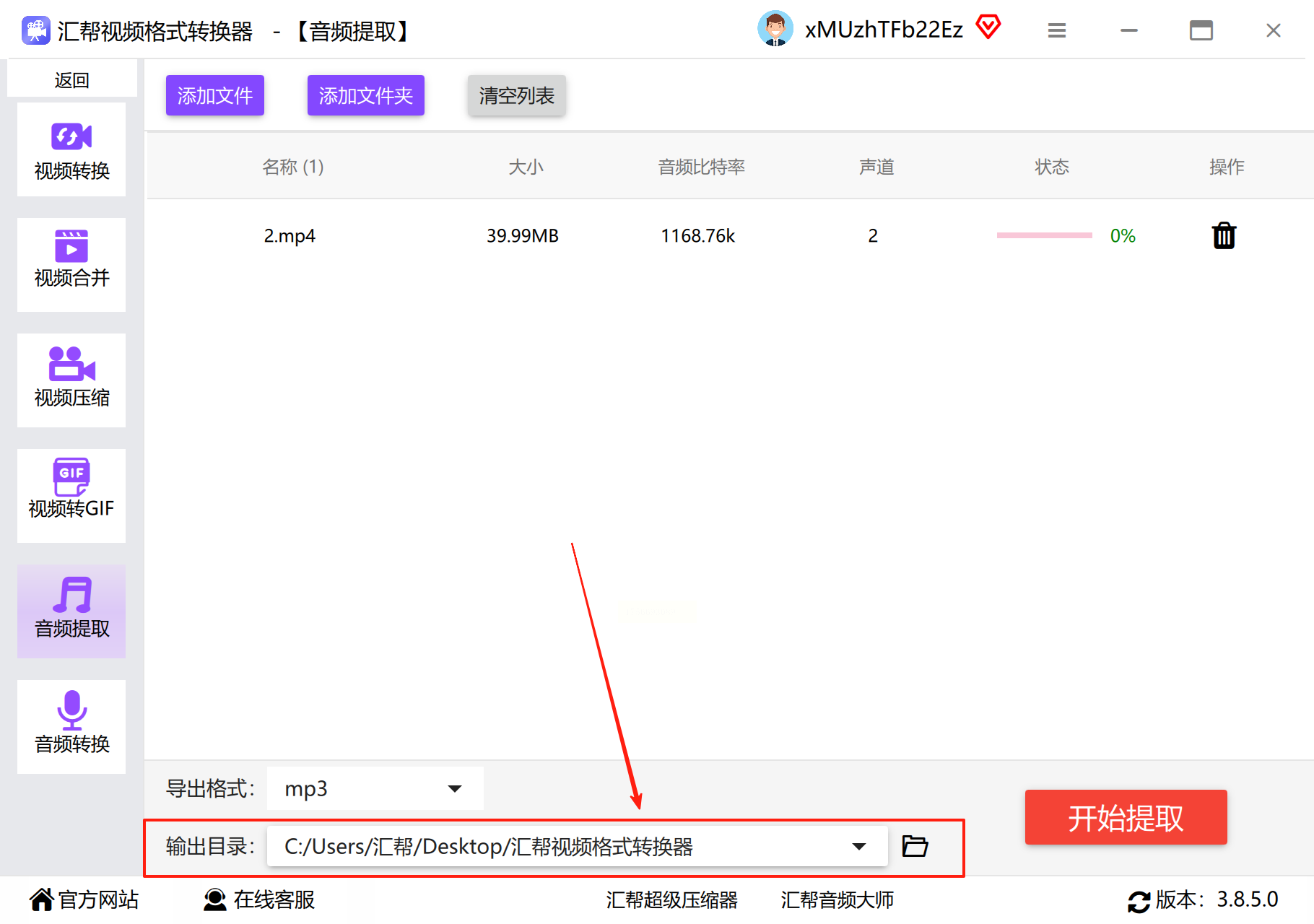1314x924 pixels.
Task: Clear the list with 清空列表
Action: [517, 95]
